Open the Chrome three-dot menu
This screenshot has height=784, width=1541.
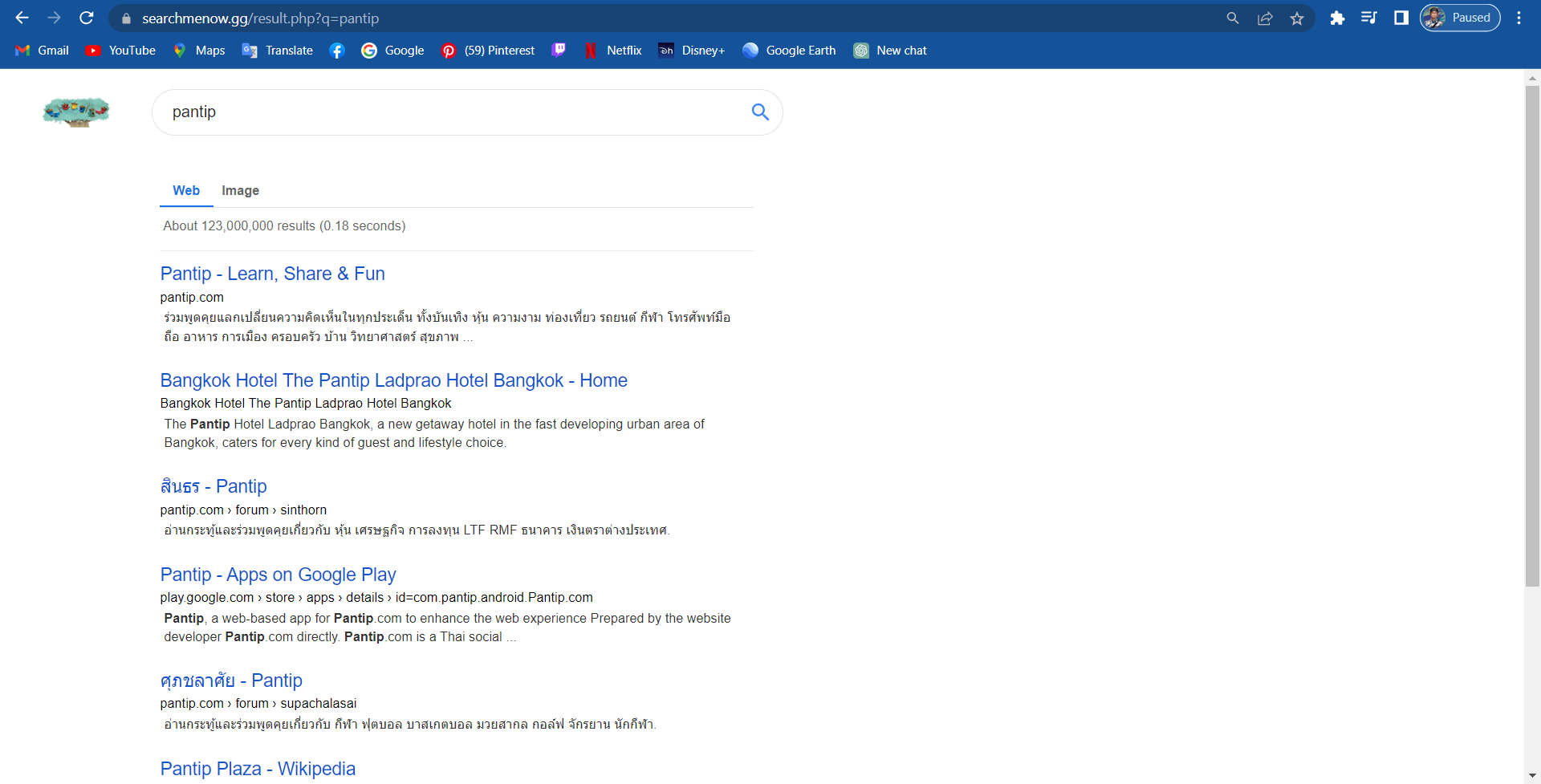point(1519,18)
